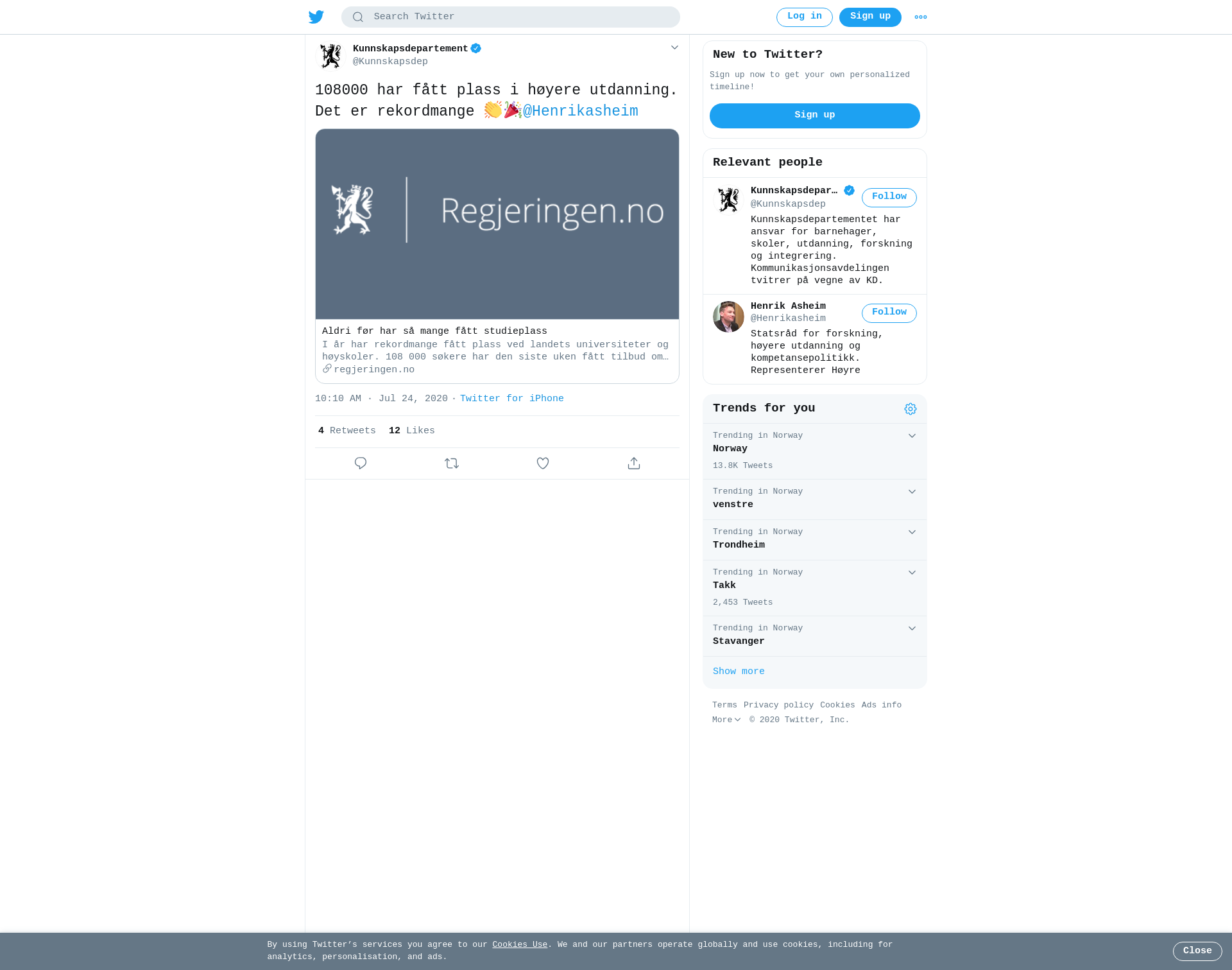Share the tweet via share icon
This screenshot has height=970, width=1232.
634,463
